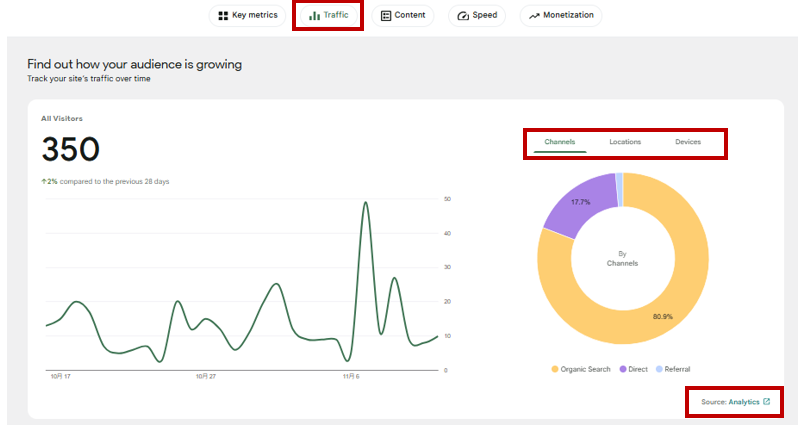
Task: Open the Analytics source link
Action: point(744,402)
